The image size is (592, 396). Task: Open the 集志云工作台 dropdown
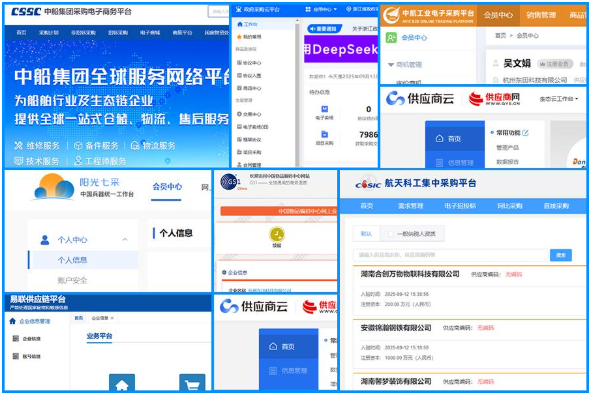coord(559,99)
